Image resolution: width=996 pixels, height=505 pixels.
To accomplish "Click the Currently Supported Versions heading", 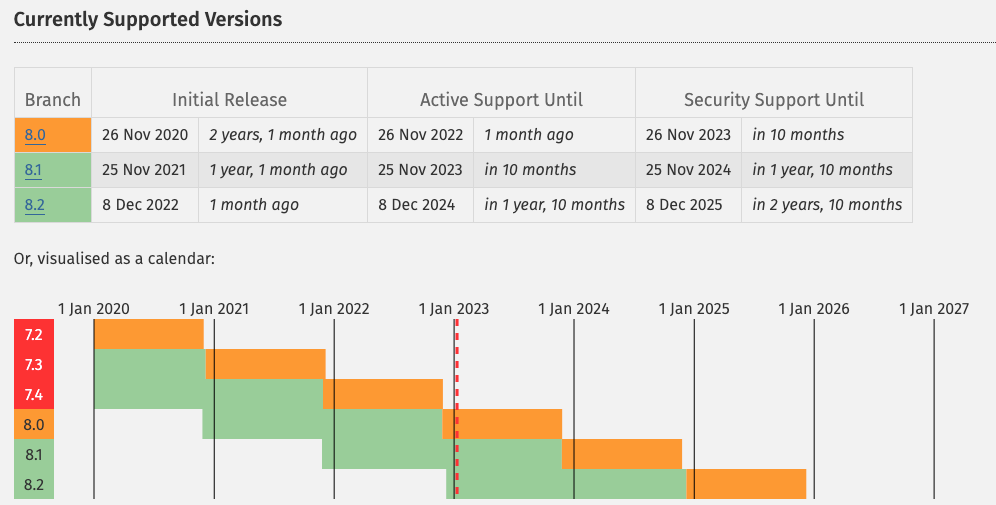I will (148, 19).
